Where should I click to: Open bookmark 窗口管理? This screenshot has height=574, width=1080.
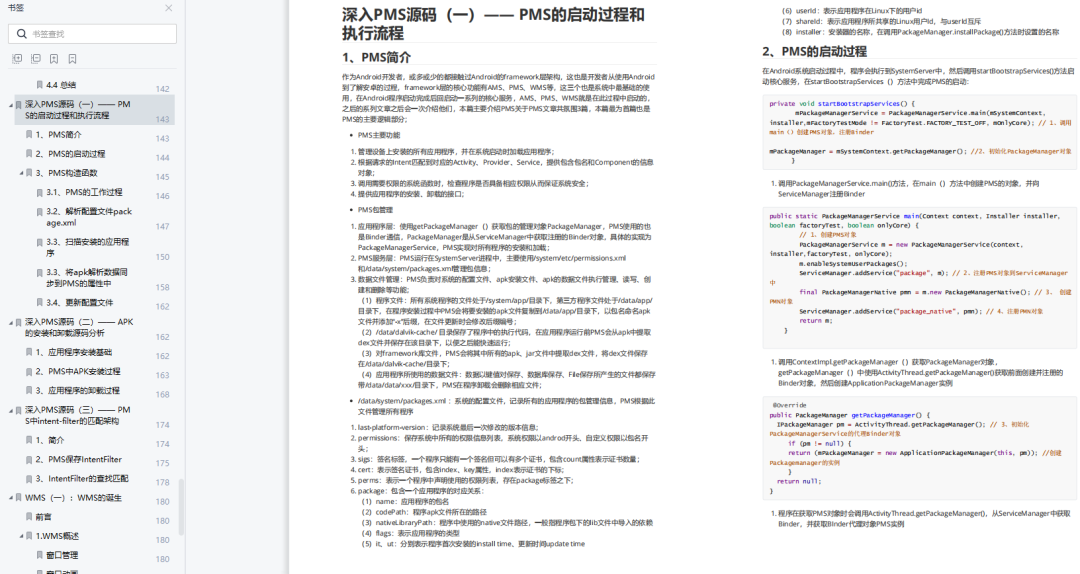tap(62, 555)
